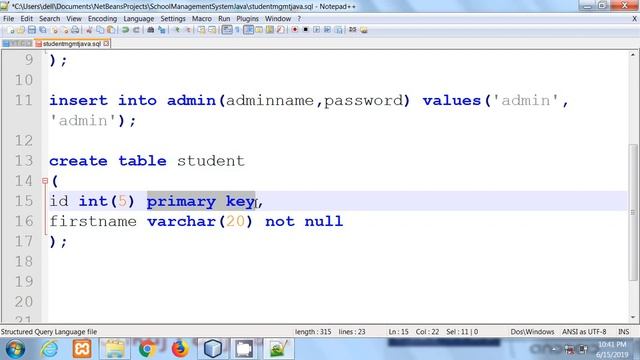Image resolution: width=640 pixels, height=360 pixels.
Task: Click 'Dos\Windows' in the status bar
Action: [x=532, y=332]
